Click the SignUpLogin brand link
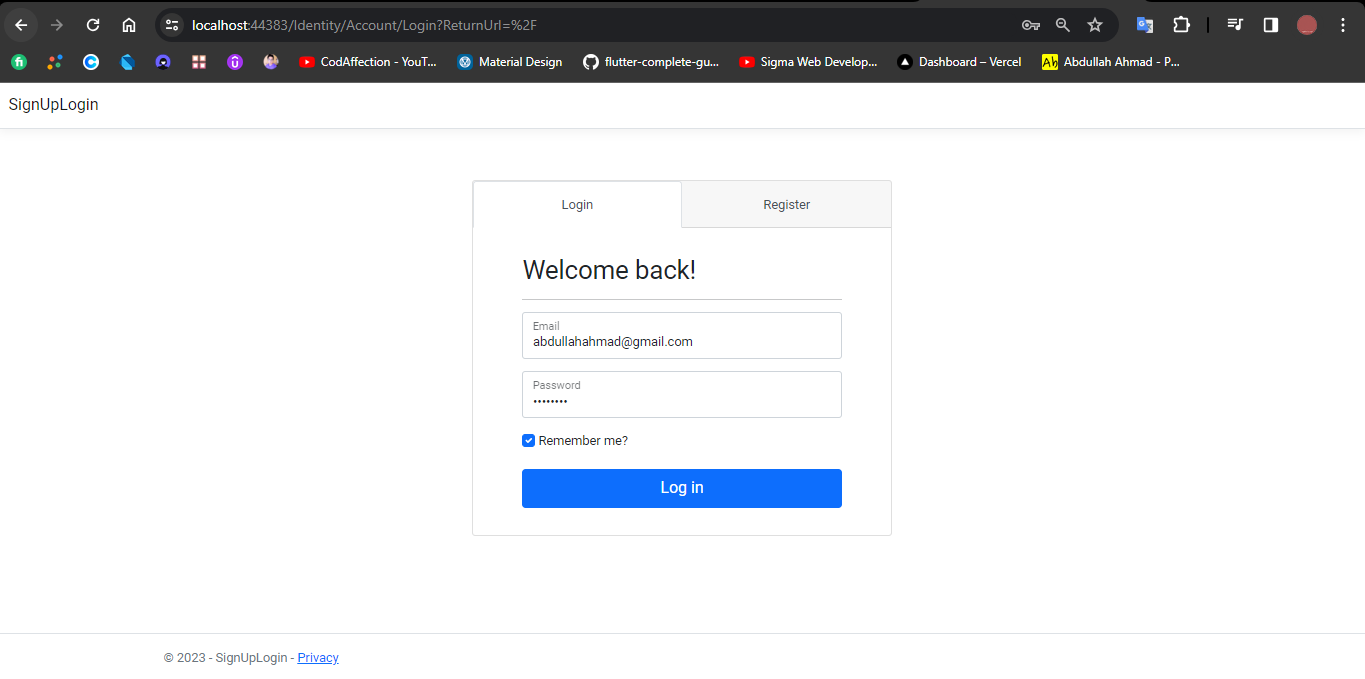Viewport: 1365px width, 679px height. (x=53, y=104)
